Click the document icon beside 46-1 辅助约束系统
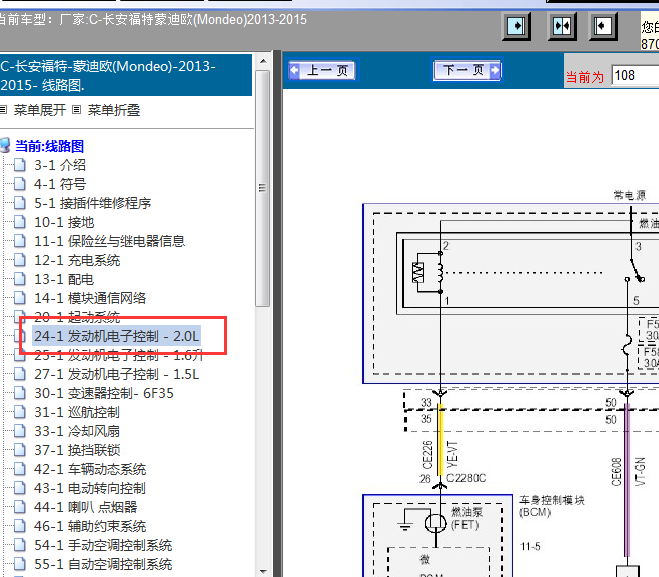 [x=20, y=527]
